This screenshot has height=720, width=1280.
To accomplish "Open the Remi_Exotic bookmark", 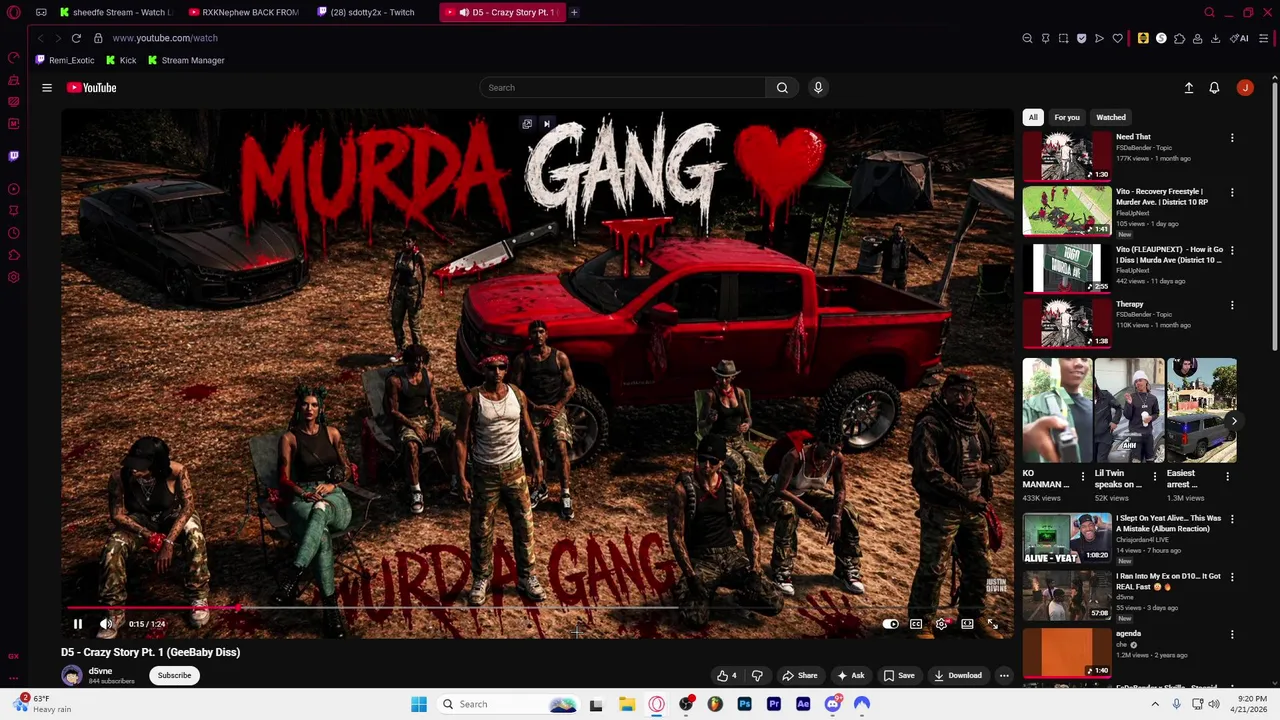I will coord(64,60).
